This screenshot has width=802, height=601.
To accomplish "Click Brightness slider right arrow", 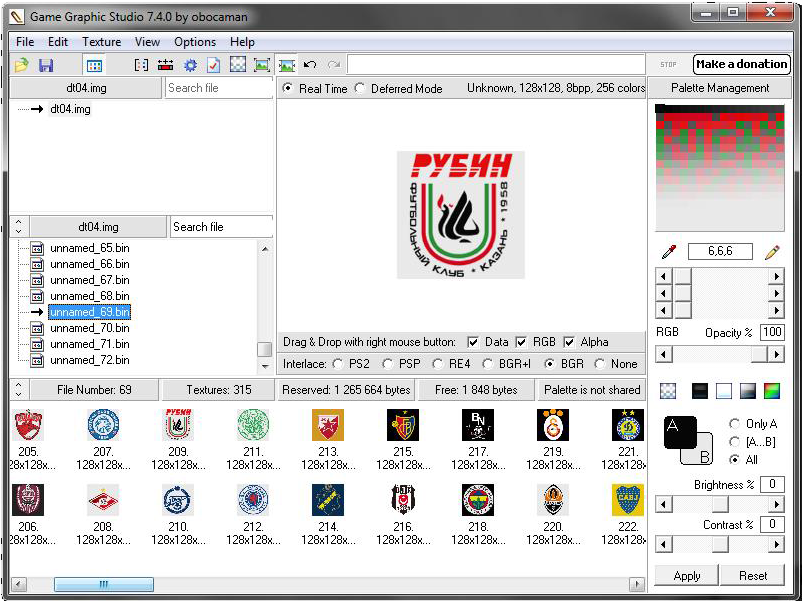I will 776,505.
